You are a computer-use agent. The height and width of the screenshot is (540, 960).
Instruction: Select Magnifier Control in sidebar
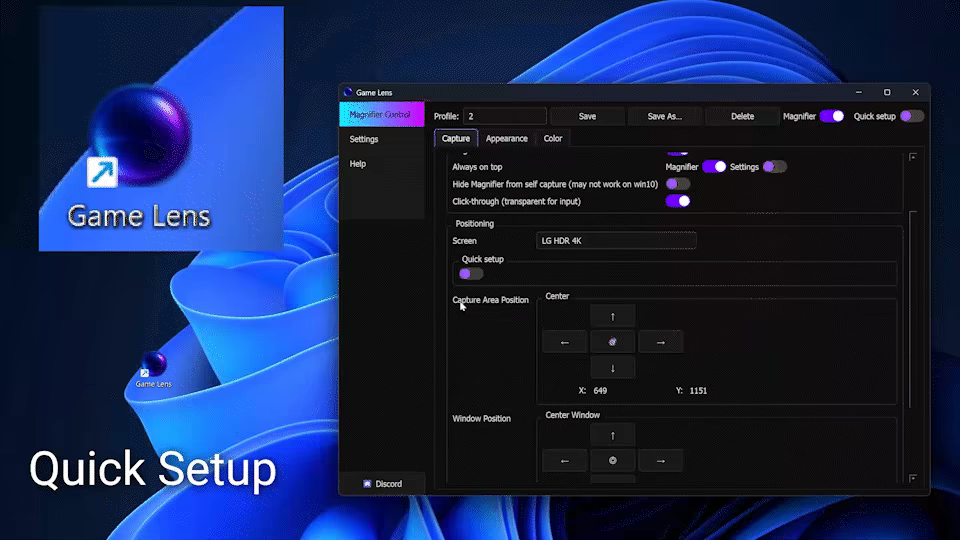[x=381, y=114]
